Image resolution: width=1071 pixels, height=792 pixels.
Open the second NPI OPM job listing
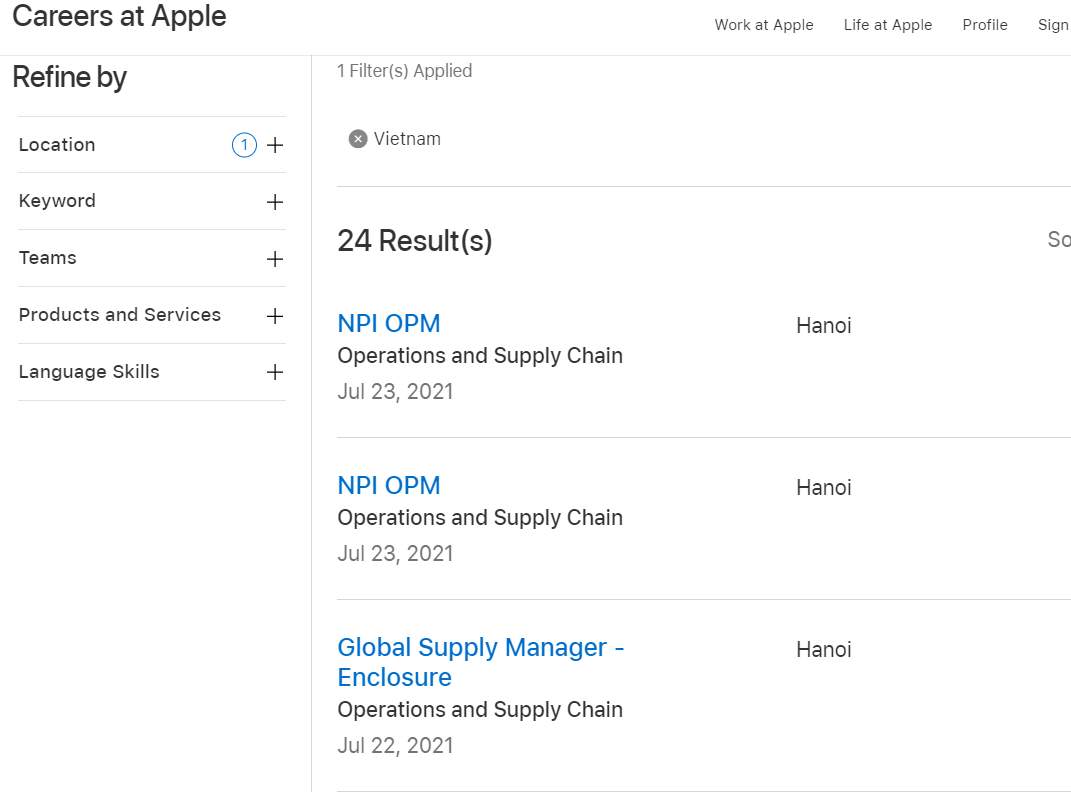tap(389, 486)
